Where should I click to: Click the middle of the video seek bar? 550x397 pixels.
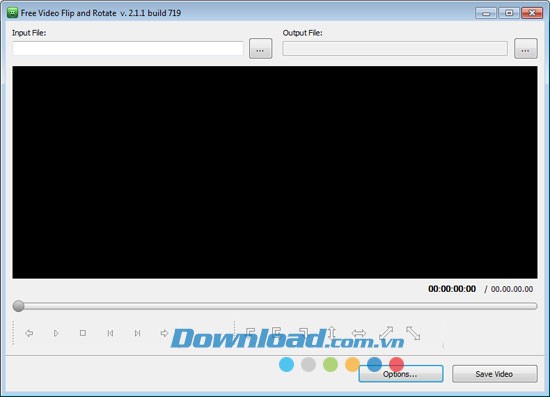pos(275,306)
